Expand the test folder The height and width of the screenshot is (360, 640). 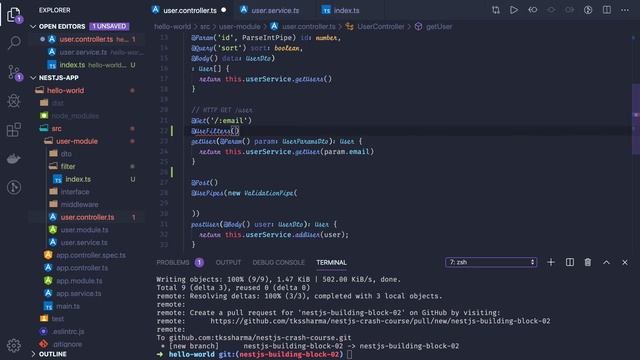[58, 319]
